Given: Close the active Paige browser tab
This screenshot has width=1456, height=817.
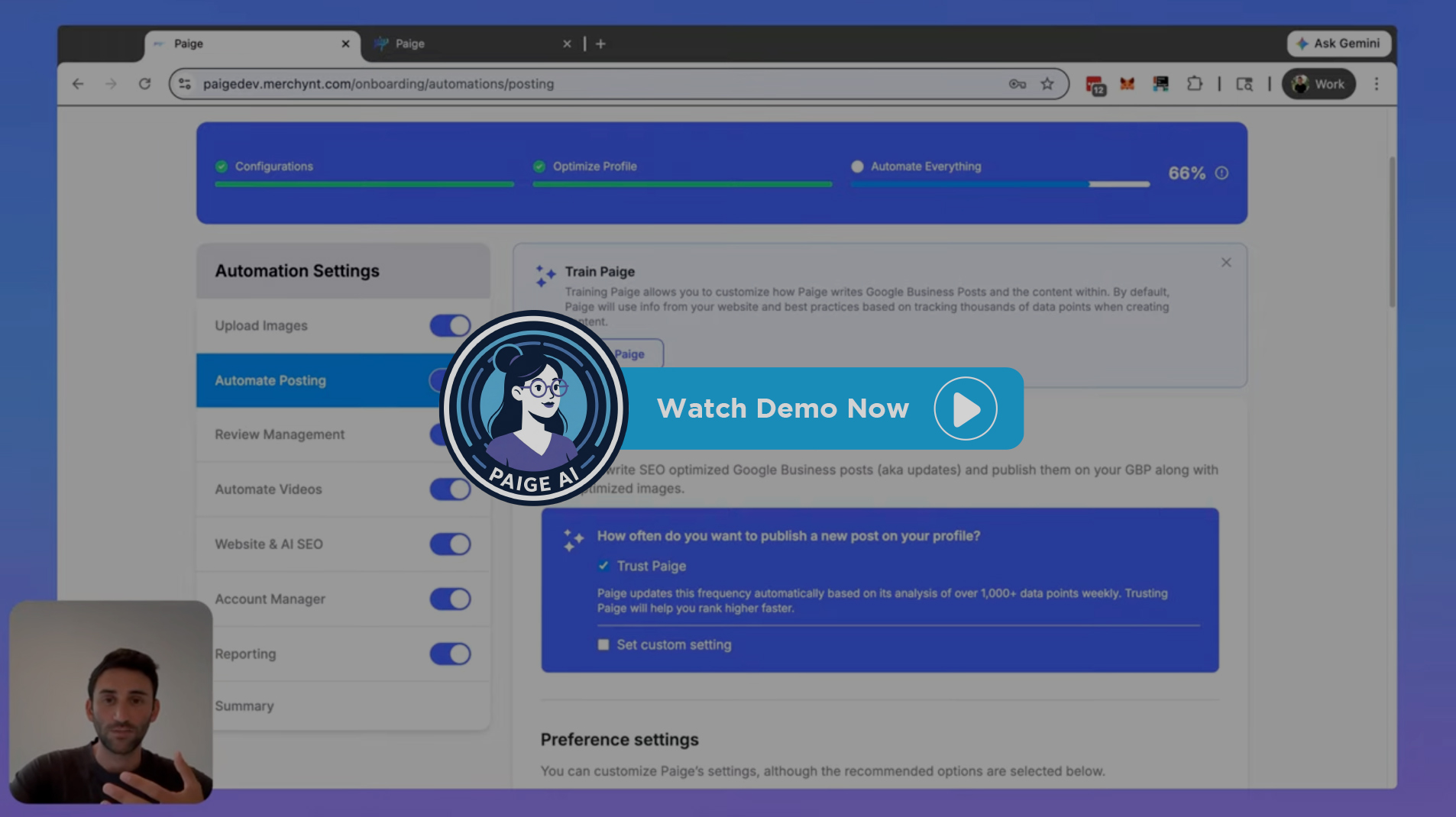Looking at the screenshot, I should 345,44.
